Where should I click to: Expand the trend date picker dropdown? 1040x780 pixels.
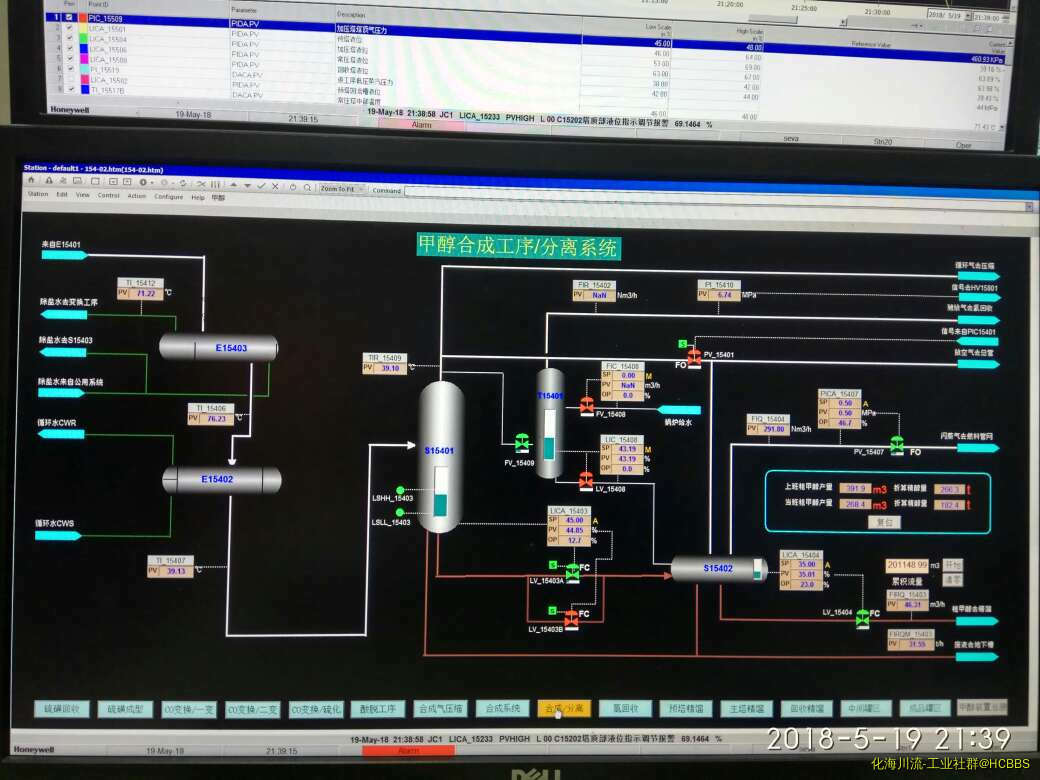(966, 15)
